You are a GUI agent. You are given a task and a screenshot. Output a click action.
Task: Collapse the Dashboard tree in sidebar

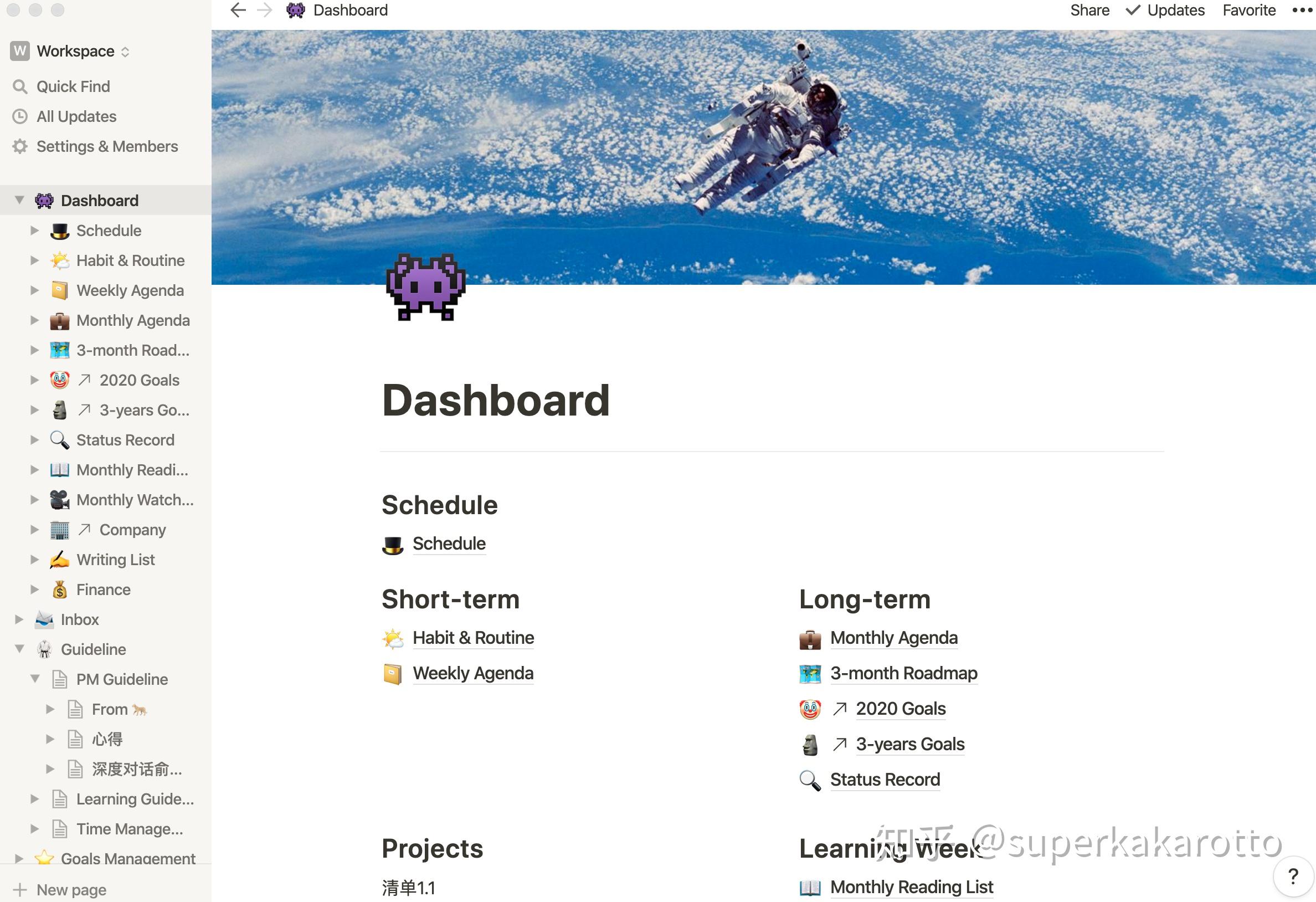coord(19,200)
